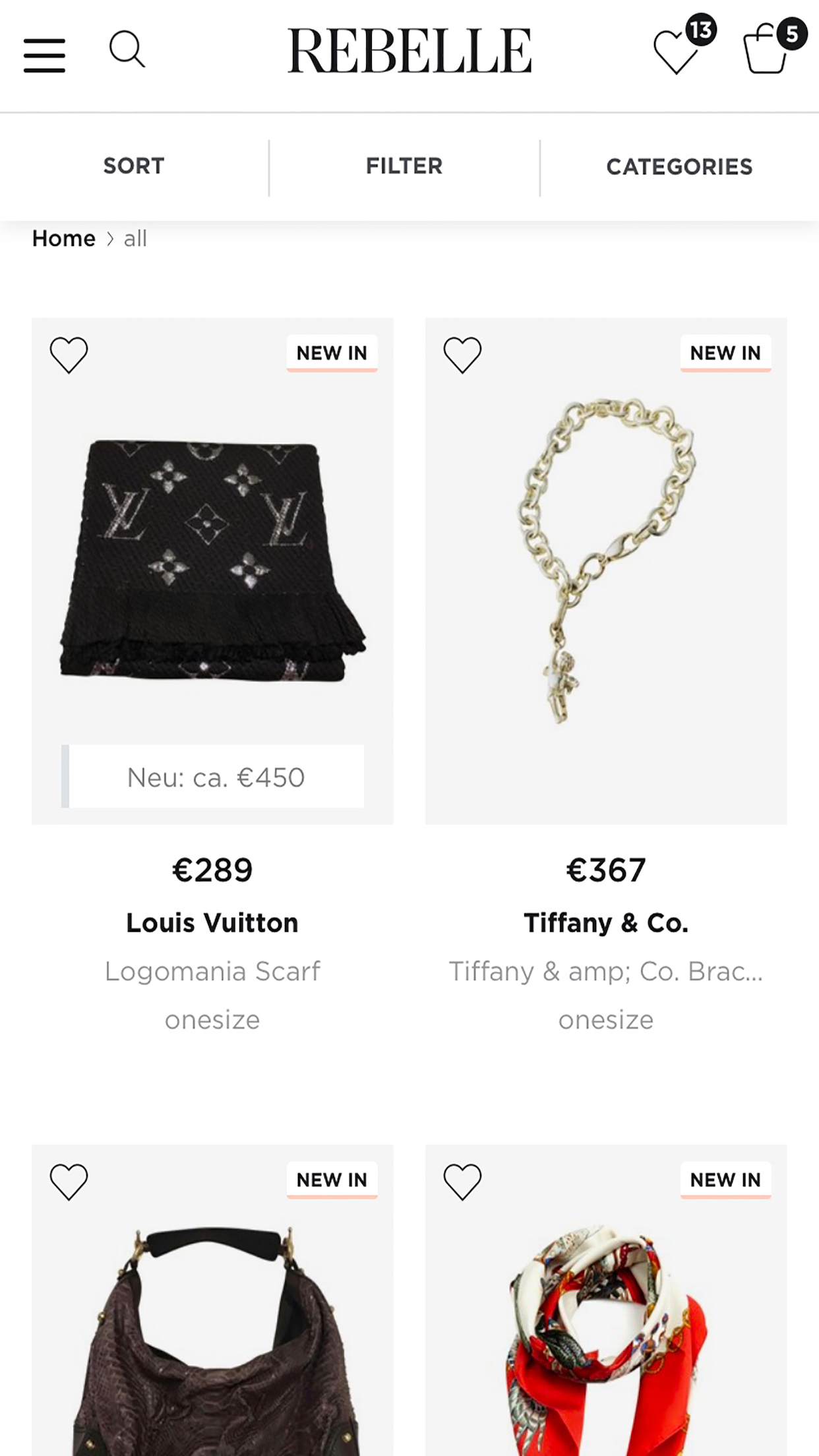Toggle wishlist heart on Tiffany bracelet
Viewport: 819px width, 1456px height.
coord(462,355)
